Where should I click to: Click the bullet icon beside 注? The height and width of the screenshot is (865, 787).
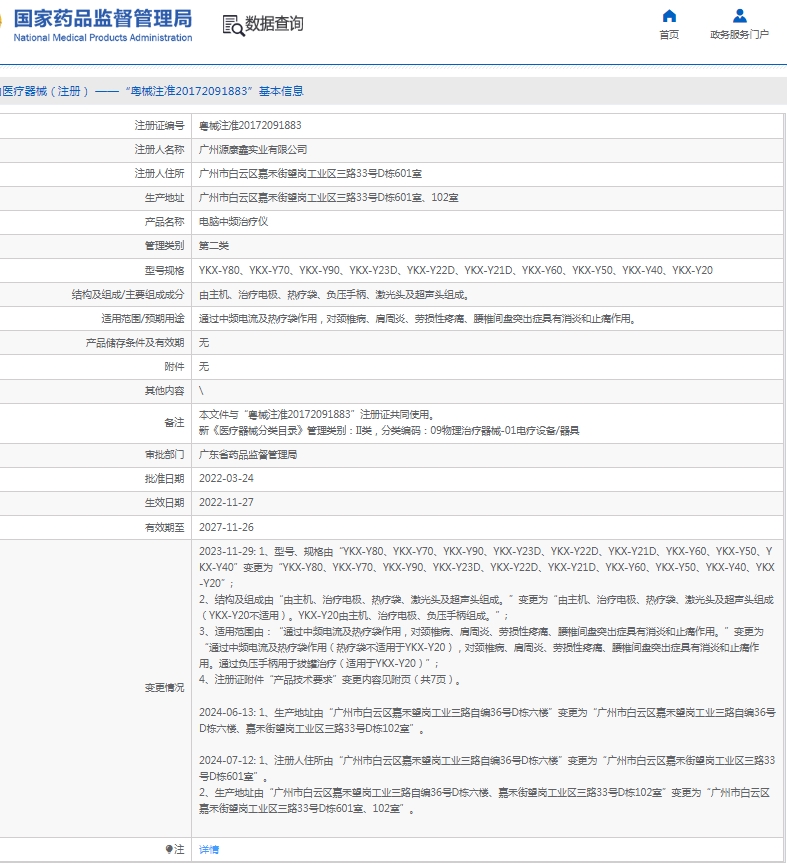click(x=169, y=849)
